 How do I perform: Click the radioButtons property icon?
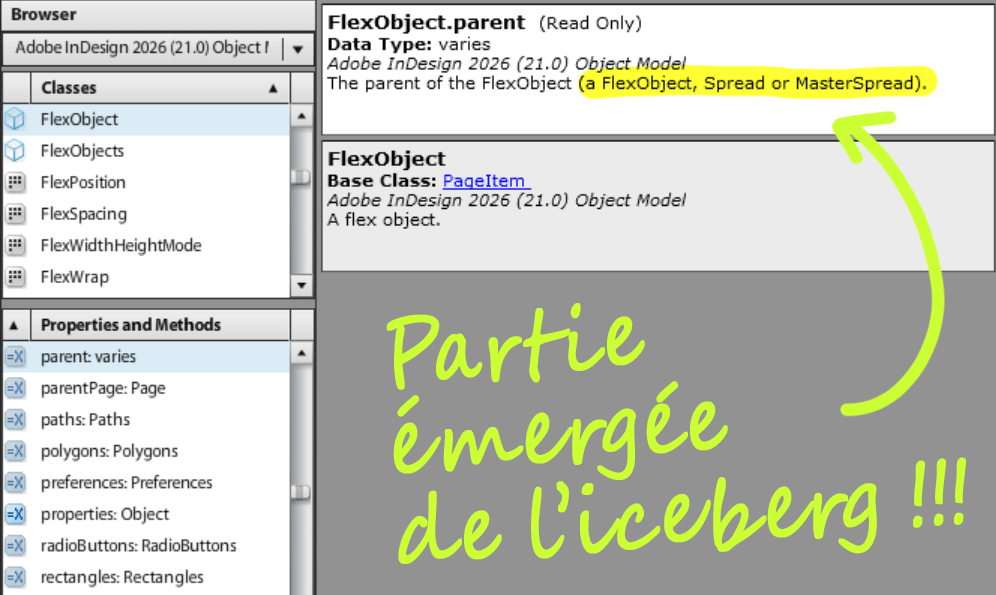click(x=15, y=546)
